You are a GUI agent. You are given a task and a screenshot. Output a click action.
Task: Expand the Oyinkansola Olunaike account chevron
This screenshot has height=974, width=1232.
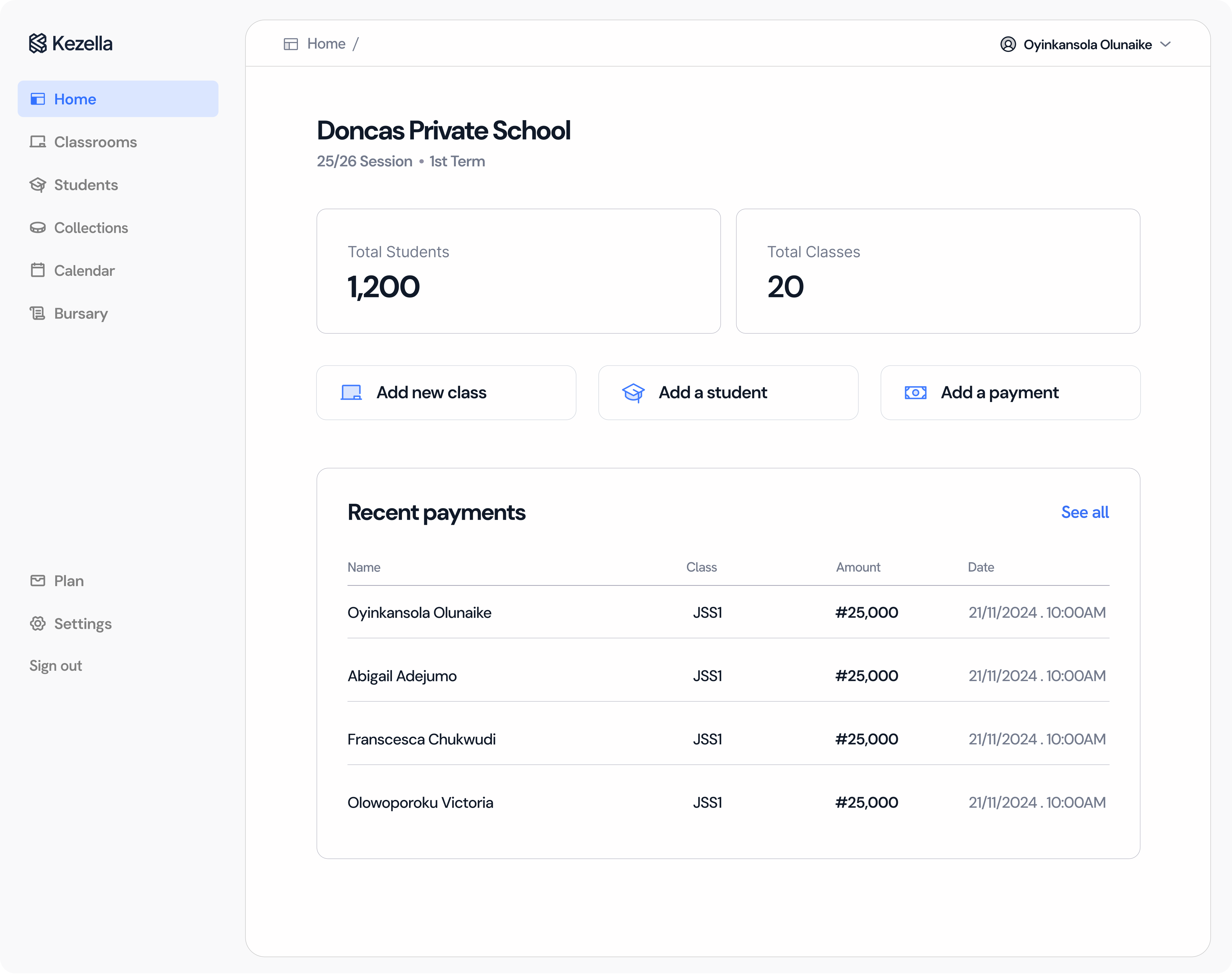click(x=1166, y=45)
